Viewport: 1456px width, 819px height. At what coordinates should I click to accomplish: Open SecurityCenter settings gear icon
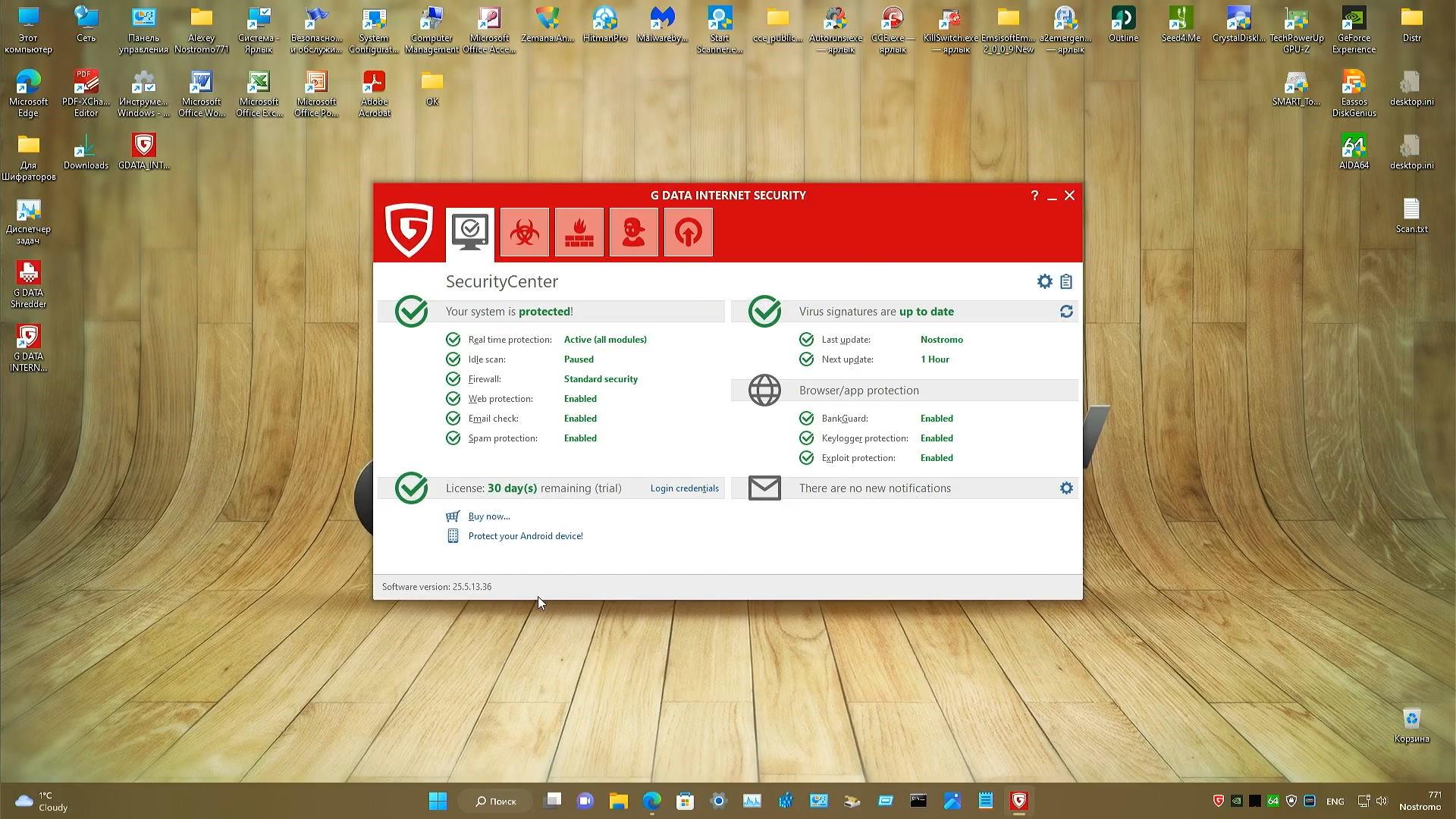[x=1044, y=281]
